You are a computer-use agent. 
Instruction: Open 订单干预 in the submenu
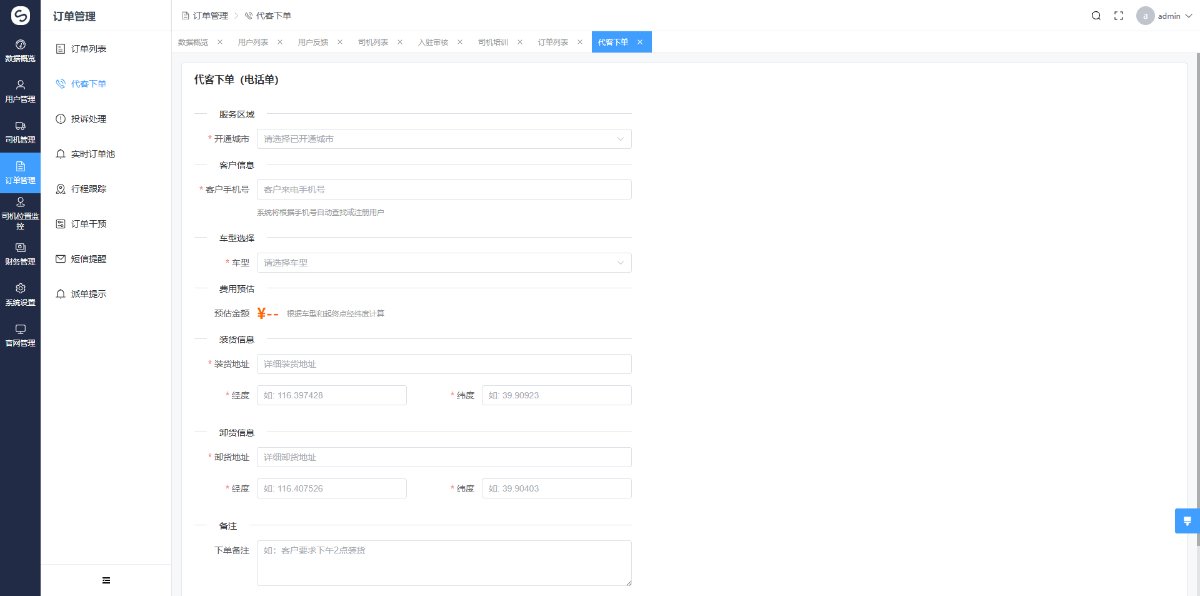coord(106,224)
